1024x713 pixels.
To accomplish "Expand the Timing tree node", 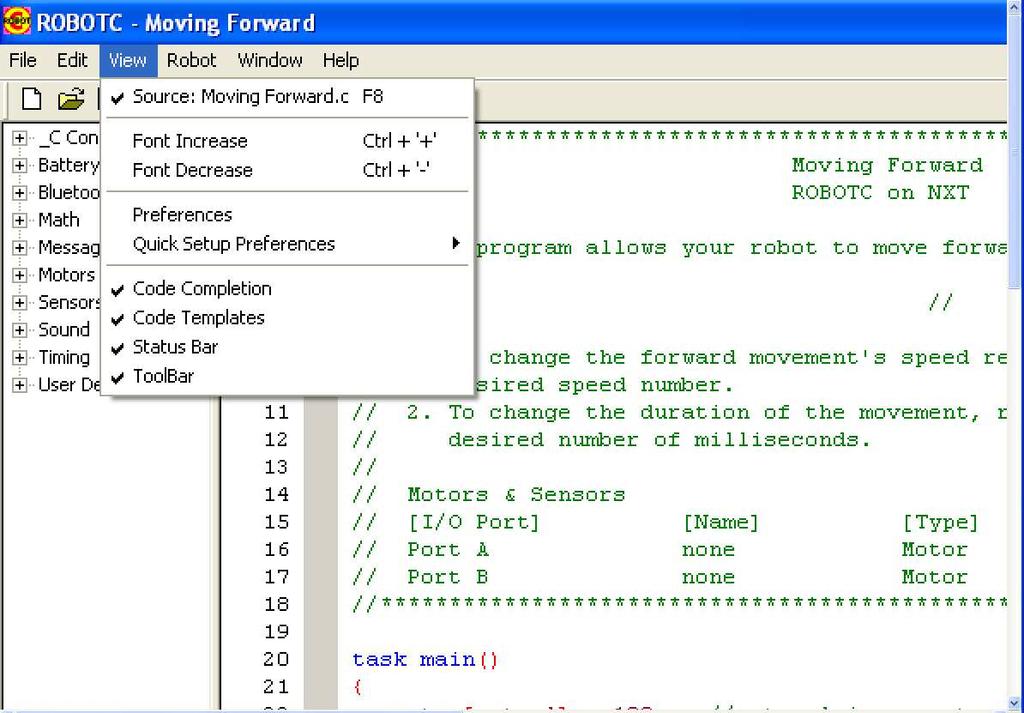I will point(20,357).
